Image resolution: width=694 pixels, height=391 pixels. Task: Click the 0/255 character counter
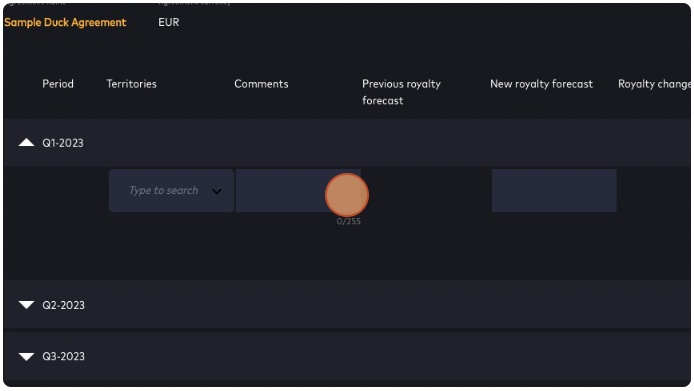point(349,221)
